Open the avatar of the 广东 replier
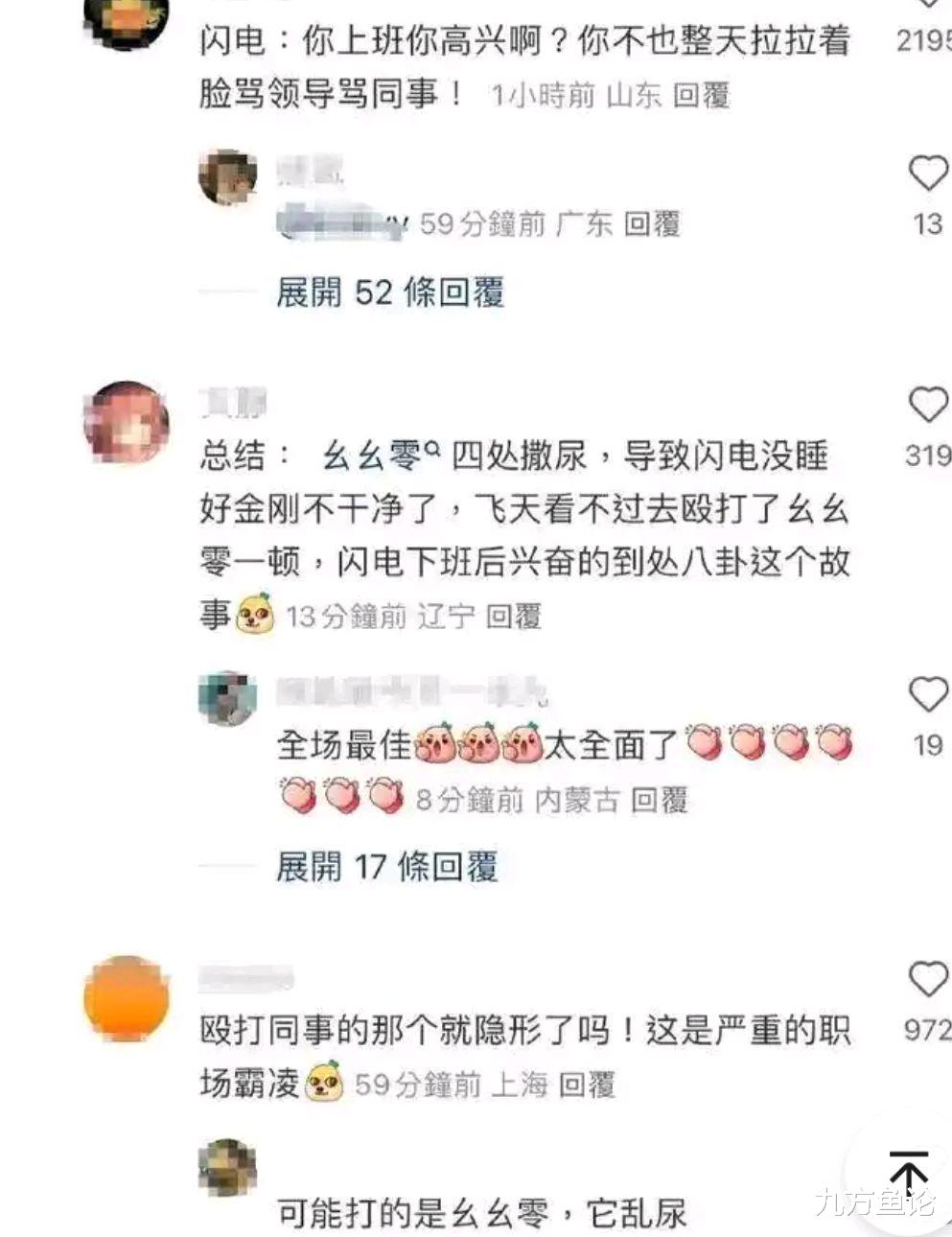952x1237 pixels. [228, 177]
